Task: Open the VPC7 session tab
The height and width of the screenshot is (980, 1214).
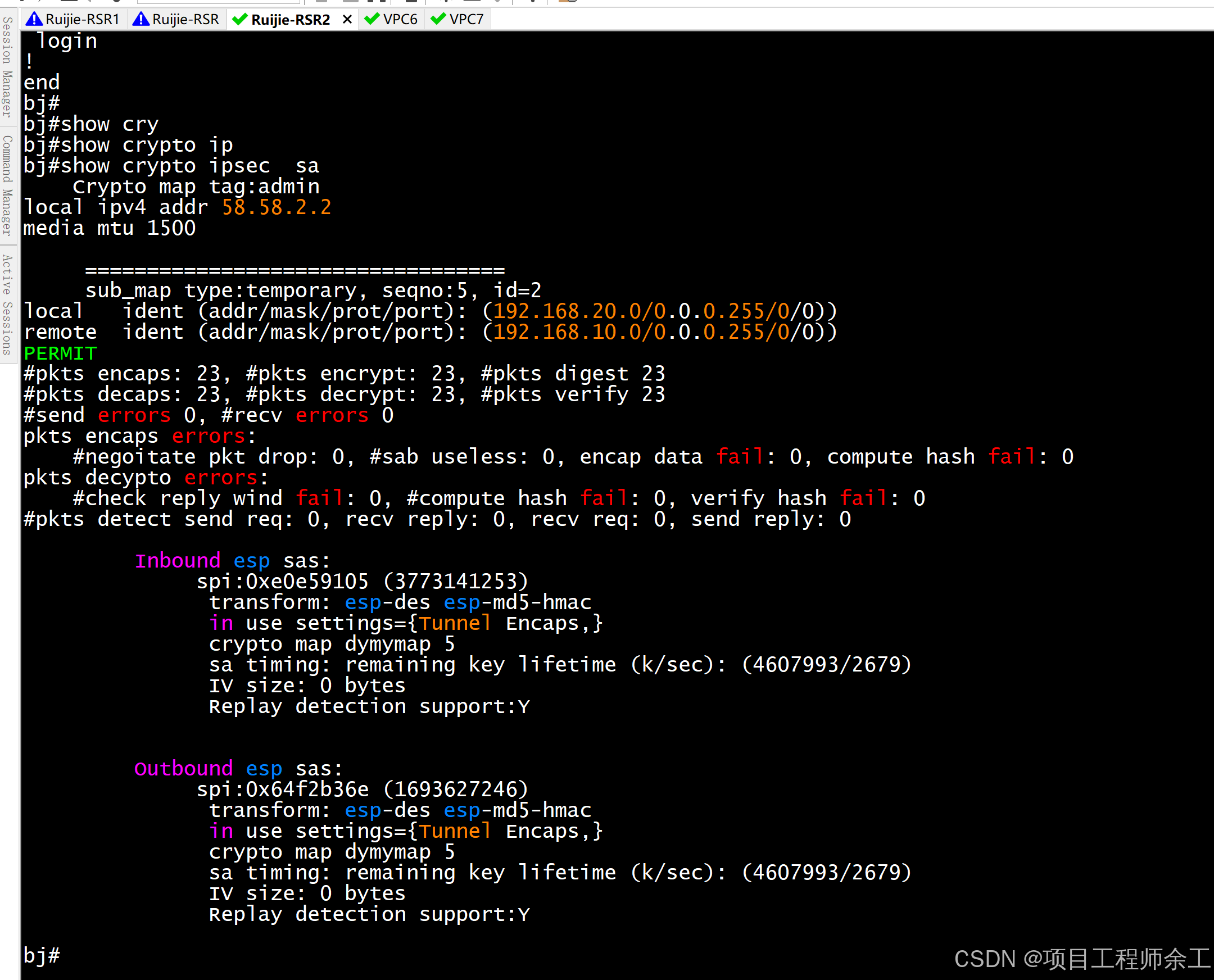Action: click(466, 20)
